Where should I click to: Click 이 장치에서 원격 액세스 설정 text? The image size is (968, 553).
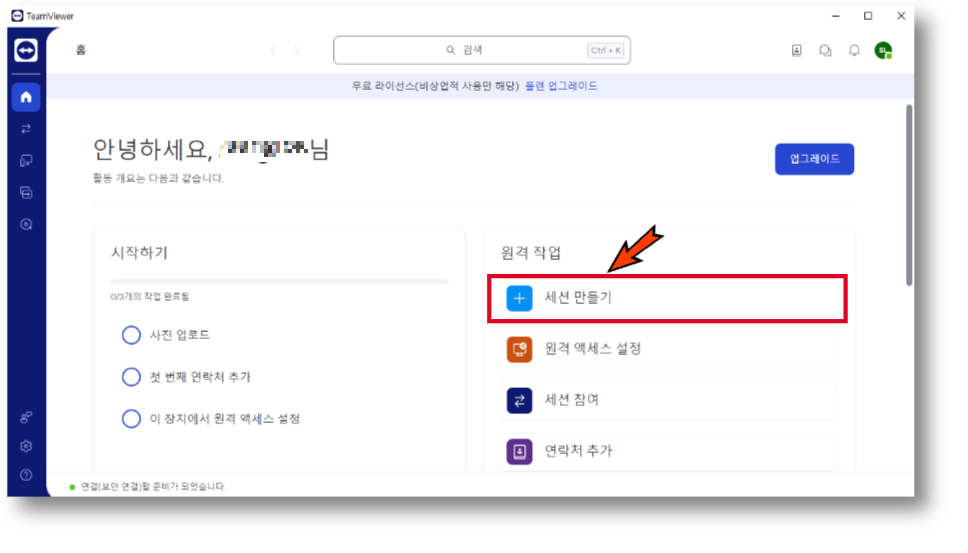tap(225, 418)
